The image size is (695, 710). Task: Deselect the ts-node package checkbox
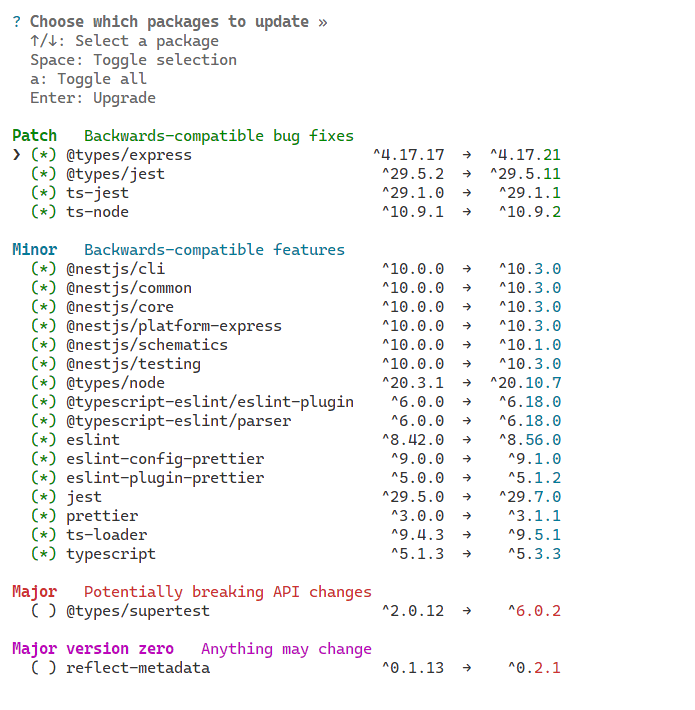pyautogui.click(x=43, y=212)
